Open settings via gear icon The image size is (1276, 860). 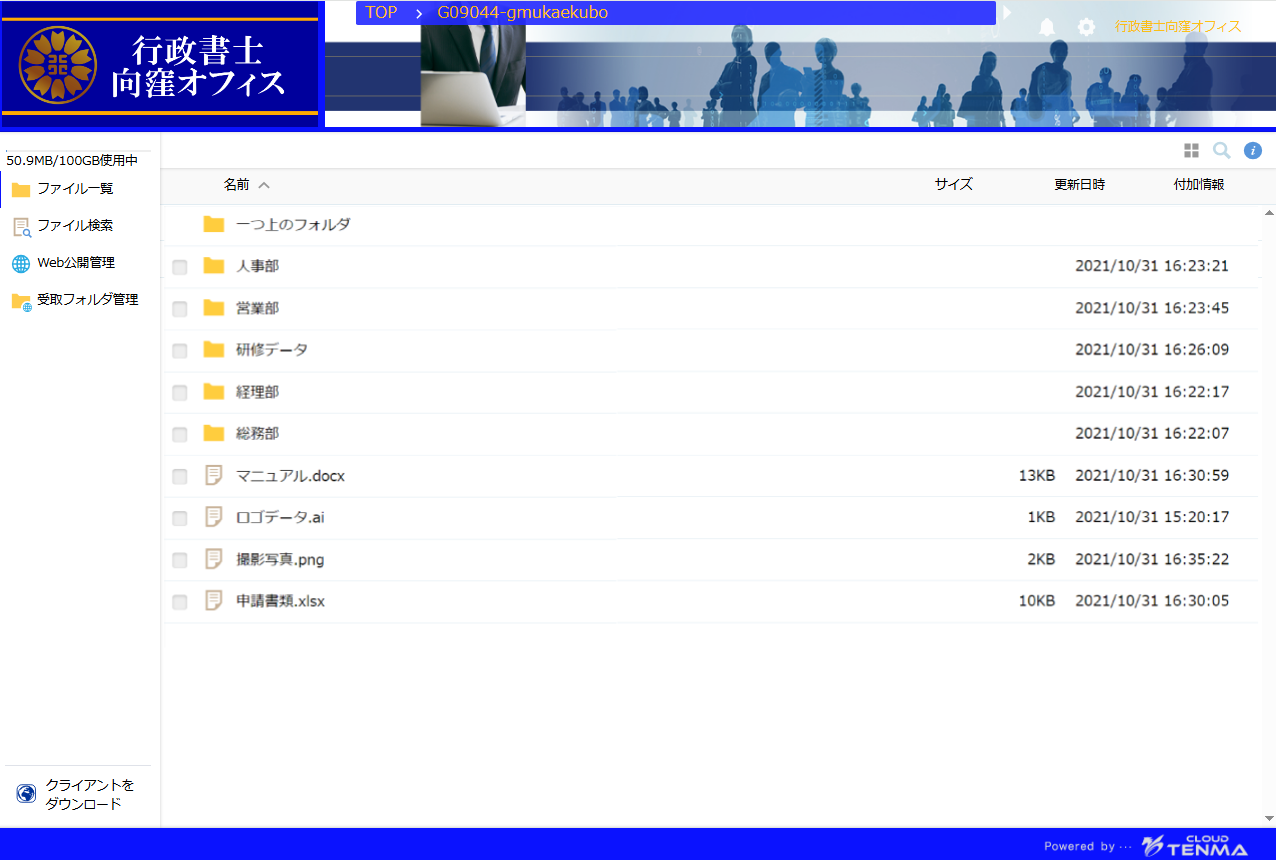point(1086,27)
